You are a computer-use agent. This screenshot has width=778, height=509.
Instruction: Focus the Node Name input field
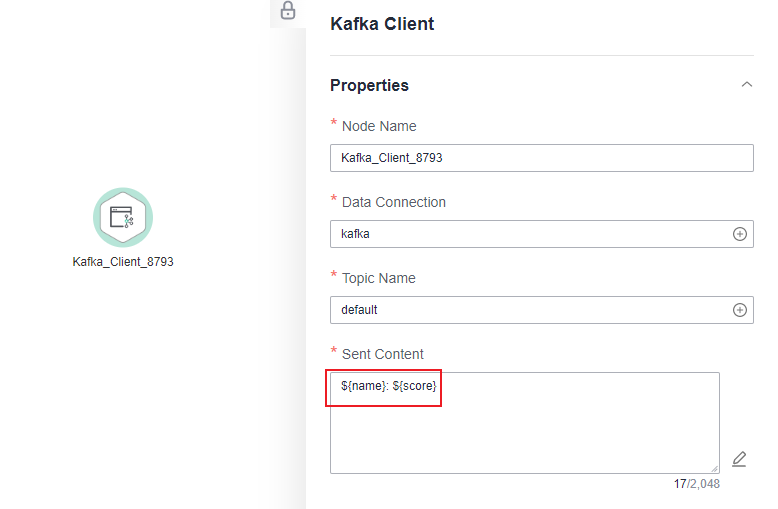click(542, 158)
